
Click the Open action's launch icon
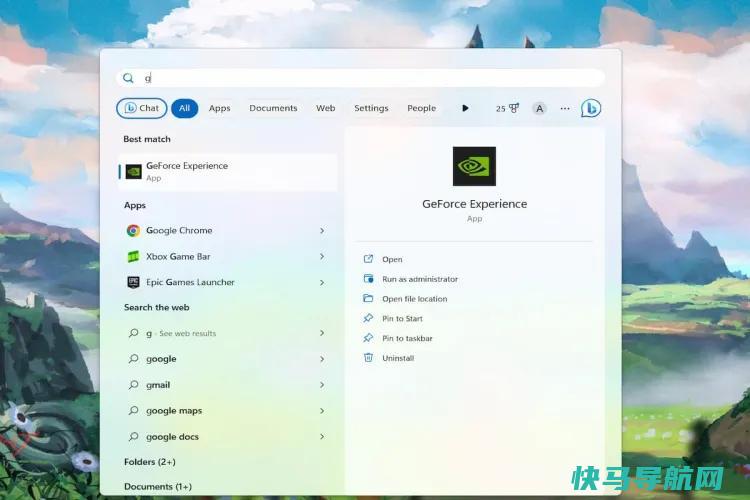368,259
